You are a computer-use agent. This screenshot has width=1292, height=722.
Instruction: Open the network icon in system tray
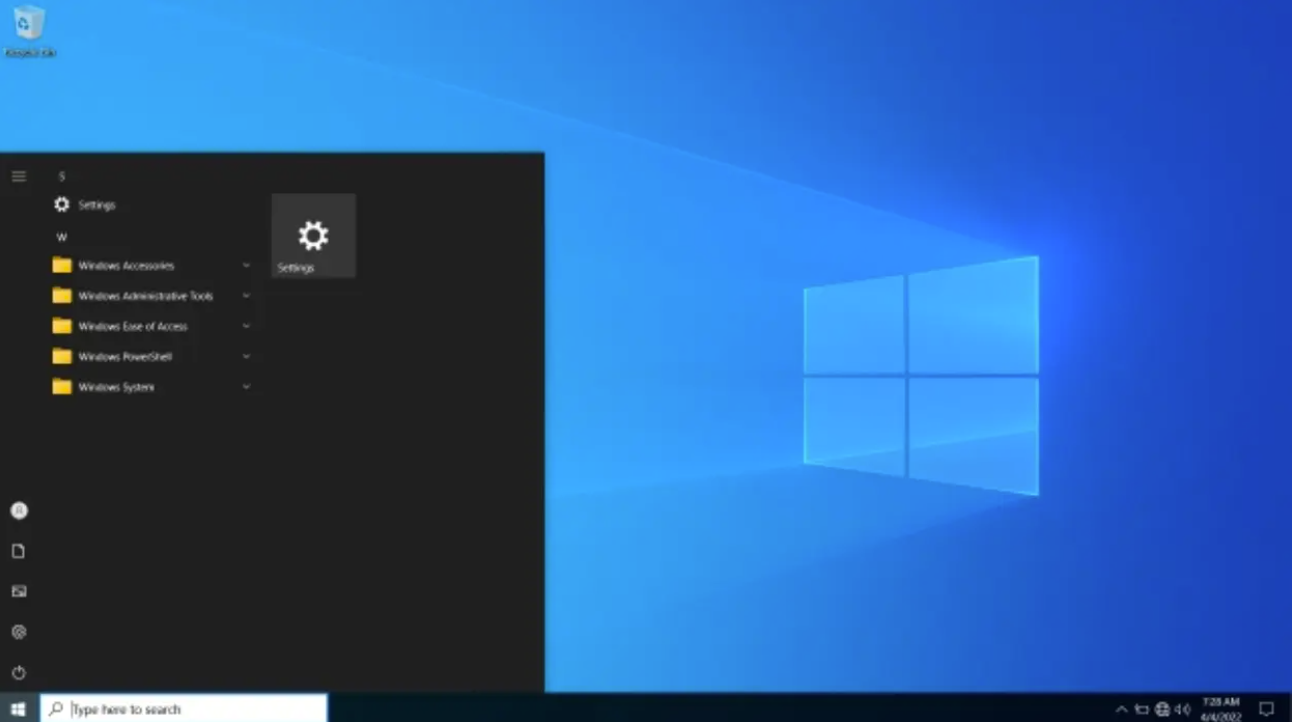click(x=1162, y=708)
